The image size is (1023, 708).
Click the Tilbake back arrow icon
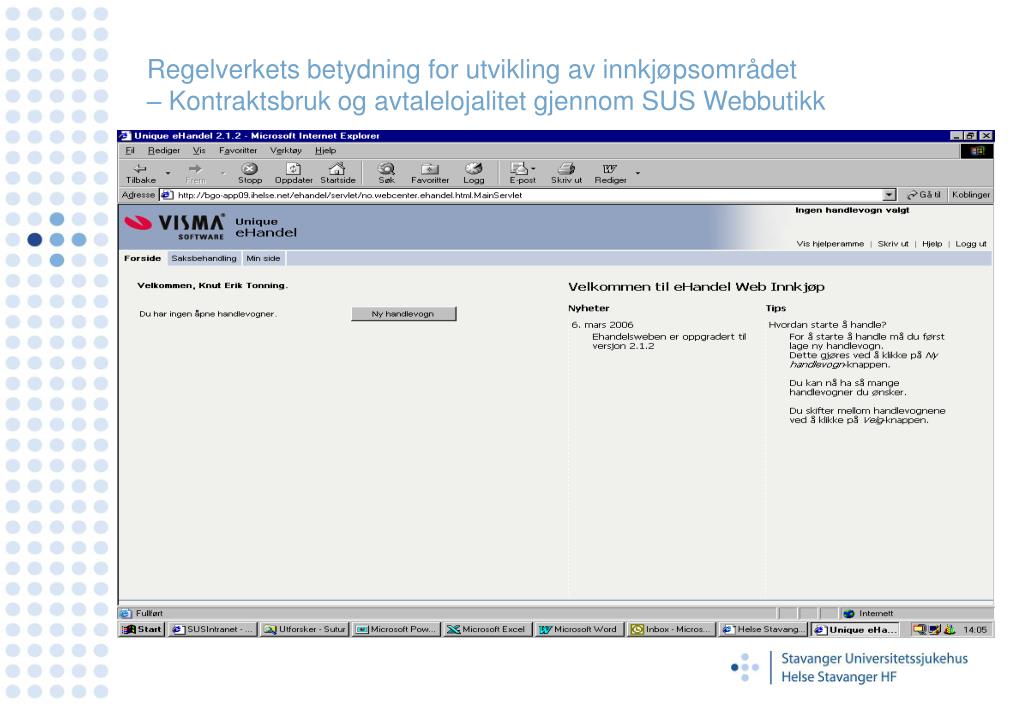(140, 169)
